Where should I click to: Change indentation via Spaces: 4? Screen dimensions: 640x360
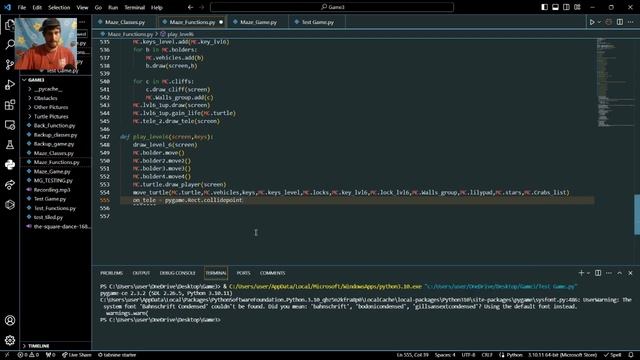coord(445,355)
